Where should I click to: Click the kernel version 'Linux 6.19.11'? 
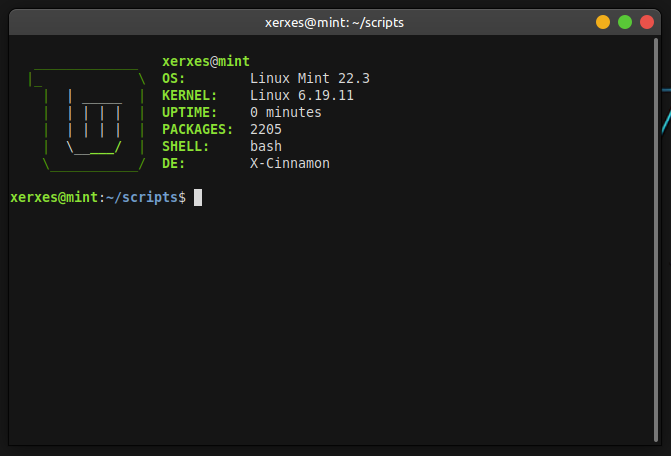pos(302,96)
